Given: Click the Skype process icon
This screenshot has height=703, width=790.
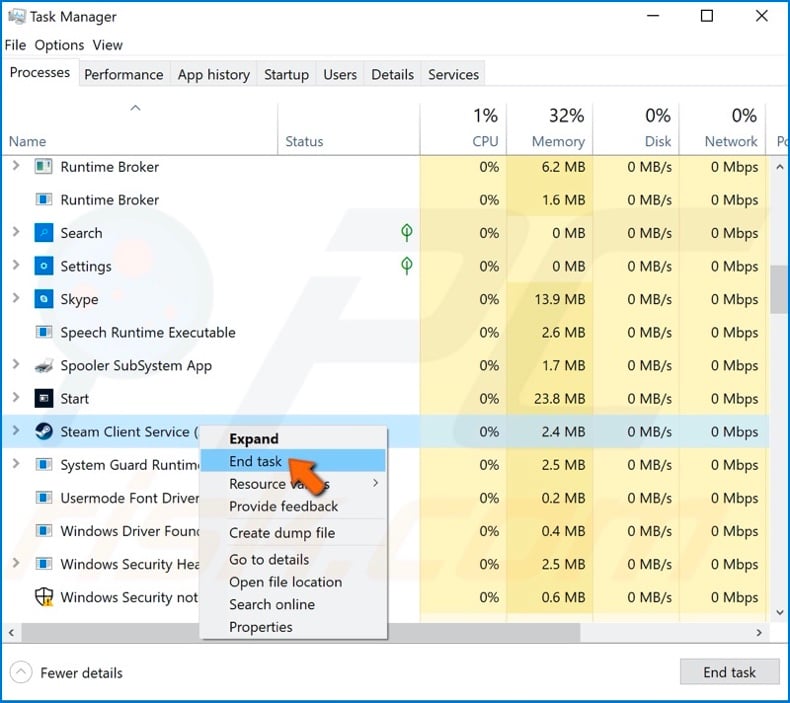Looking at the screenshot, I should 44,299.
